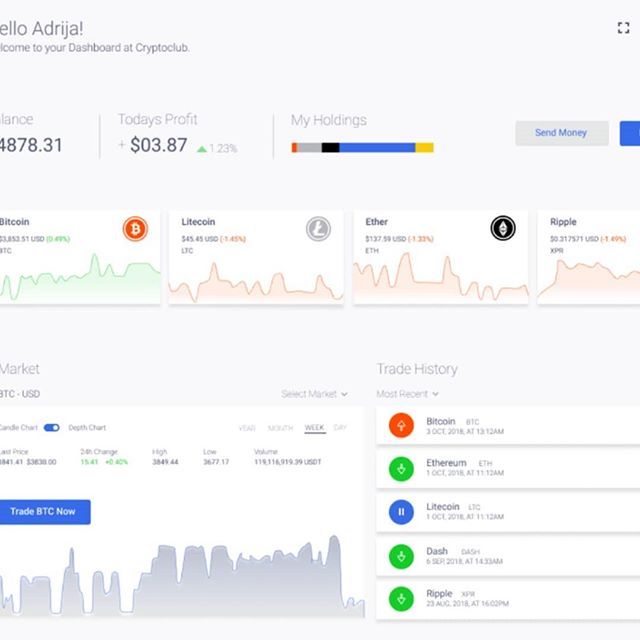Click the +0.40% 24h change value

116,462
